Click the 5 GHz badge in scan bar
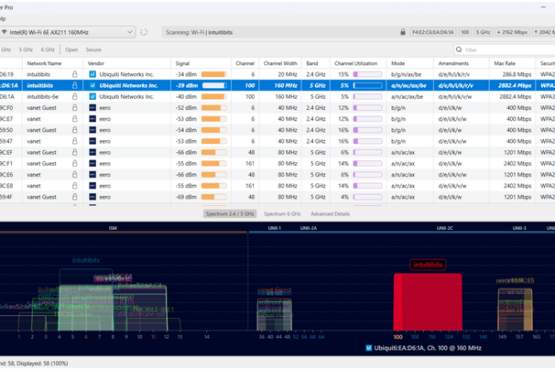Screen dimensions: 555x370 pyautogui.click(x=483, y=32)
